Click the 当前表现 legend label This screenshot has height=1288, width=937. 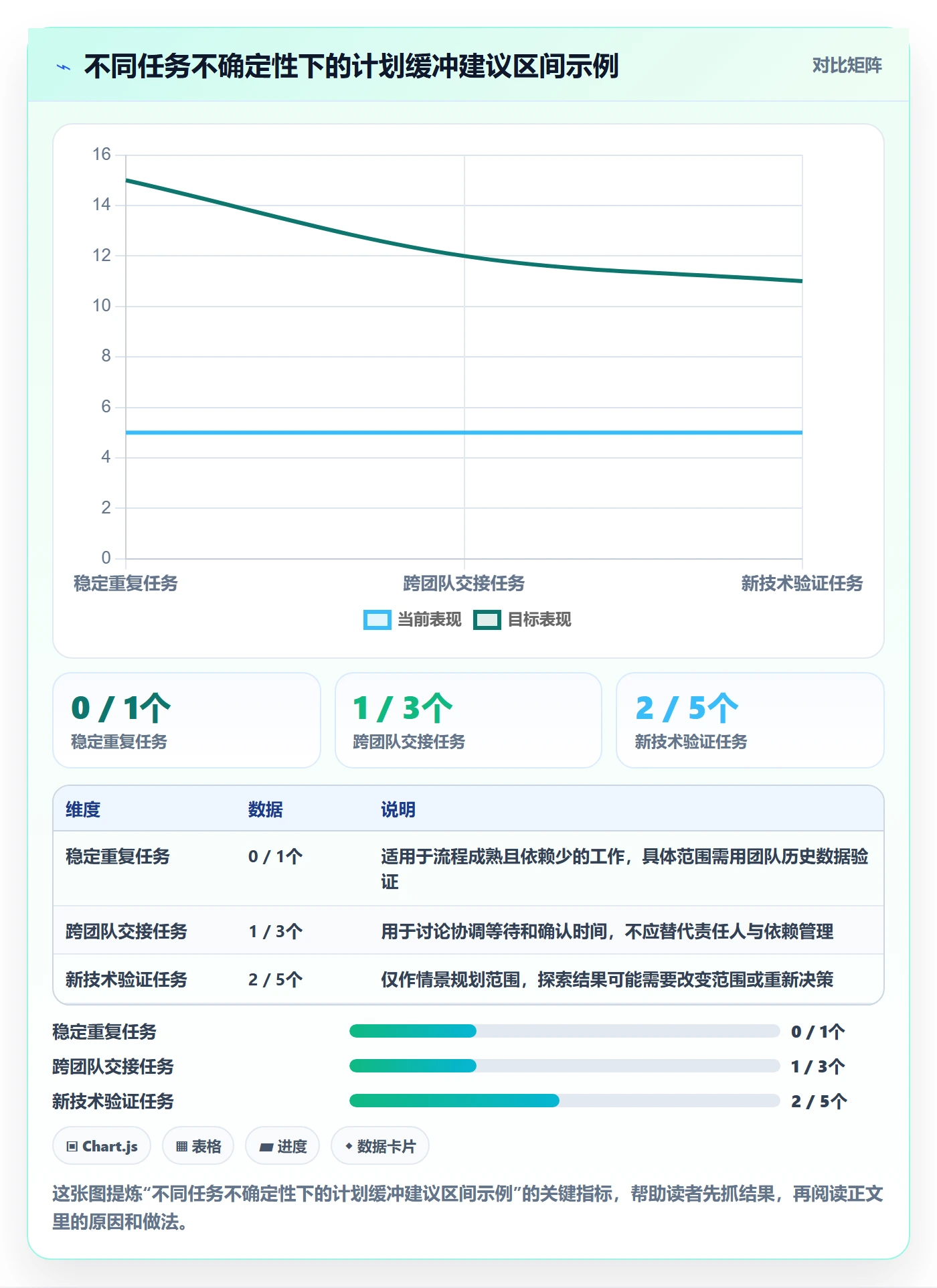tap(429, 620)
